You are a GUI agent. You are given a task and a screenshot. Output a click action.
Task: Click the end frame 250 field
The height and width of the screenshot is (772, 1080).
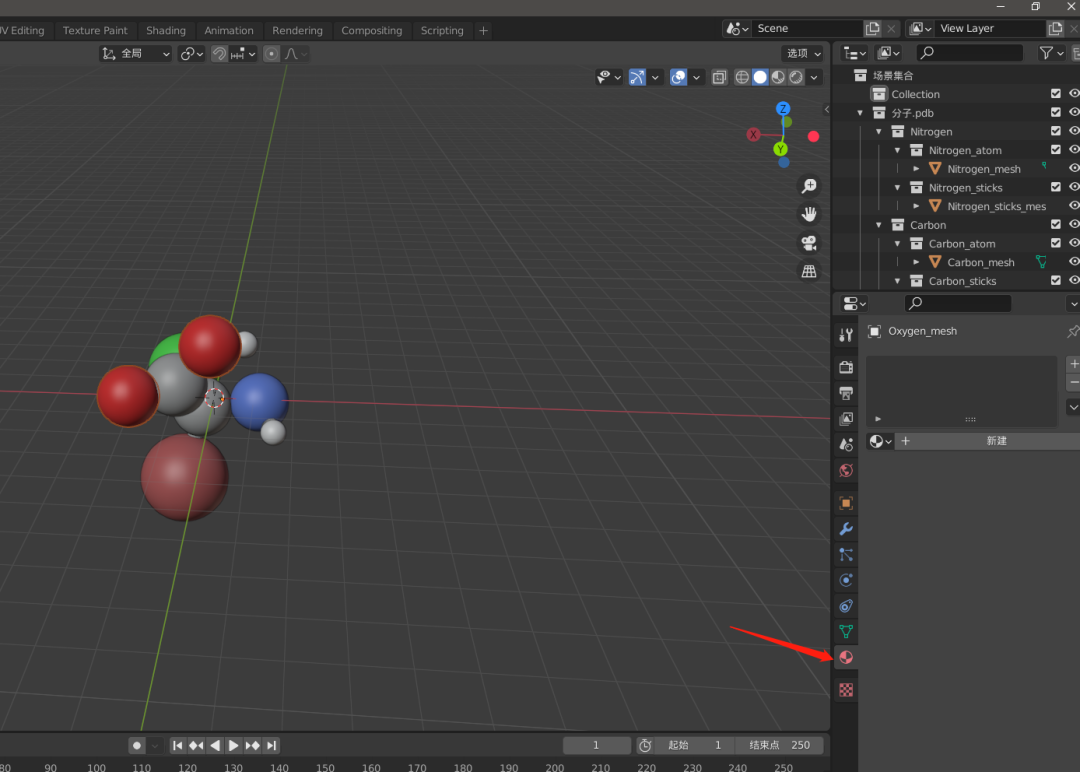pos(779,745)
